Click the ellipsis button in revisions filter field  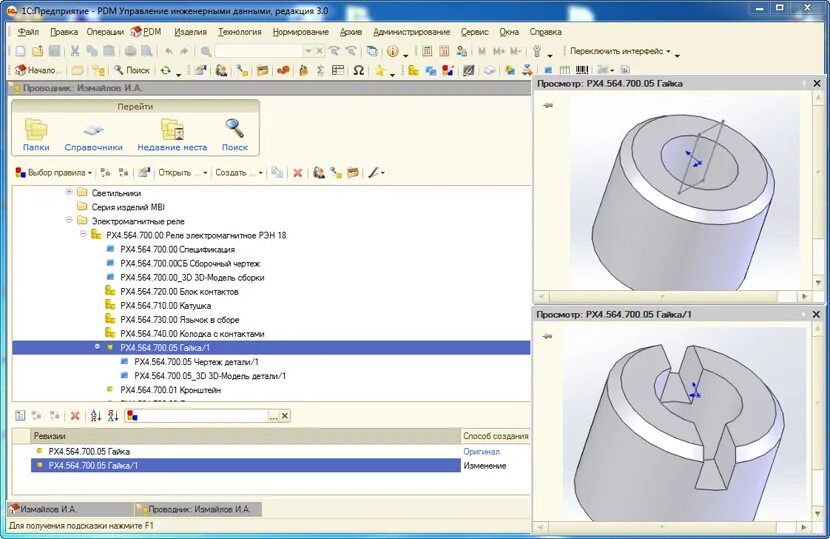(x=273, y=416)
